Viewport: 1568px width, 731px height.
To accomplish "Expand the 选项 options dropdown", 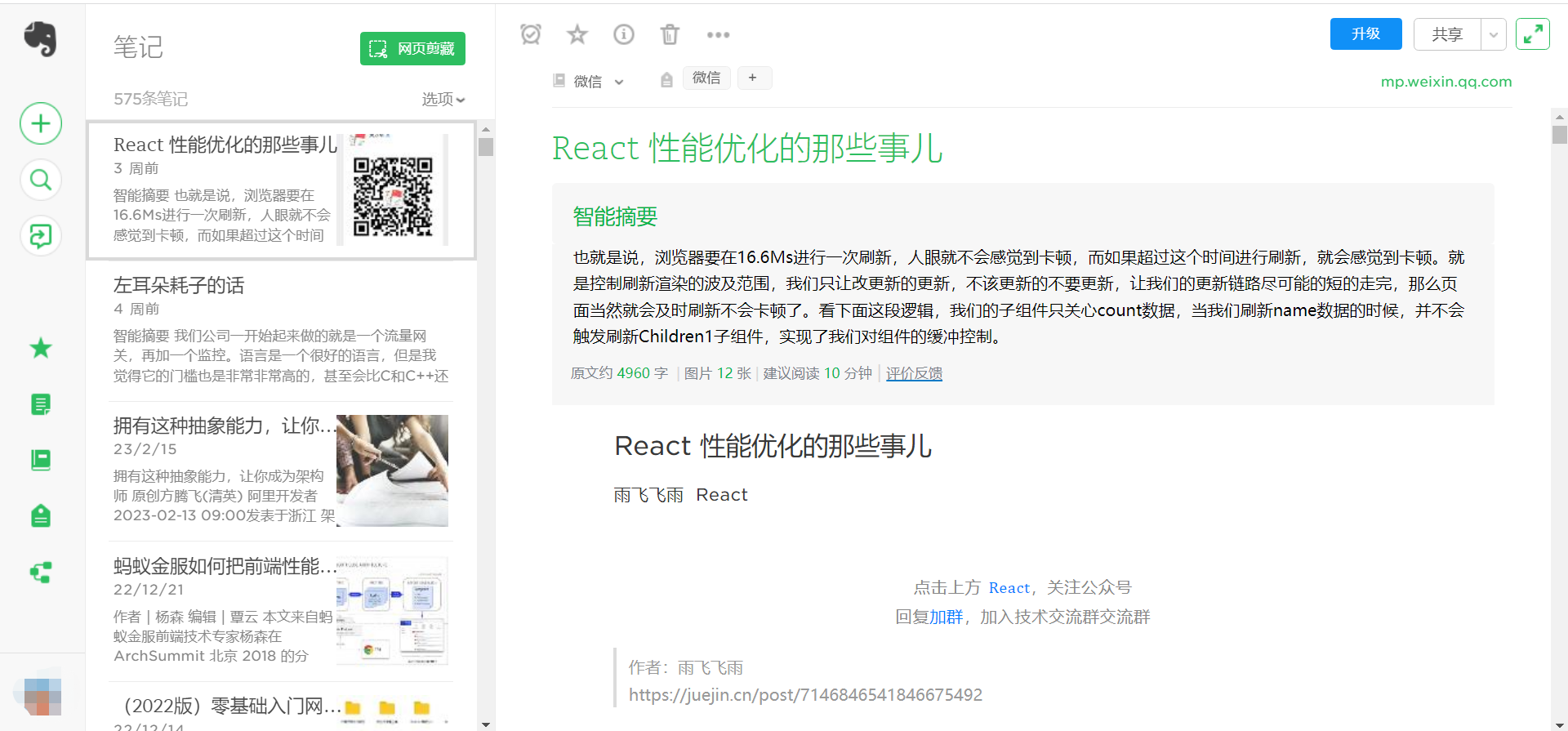I will (443, 99).
